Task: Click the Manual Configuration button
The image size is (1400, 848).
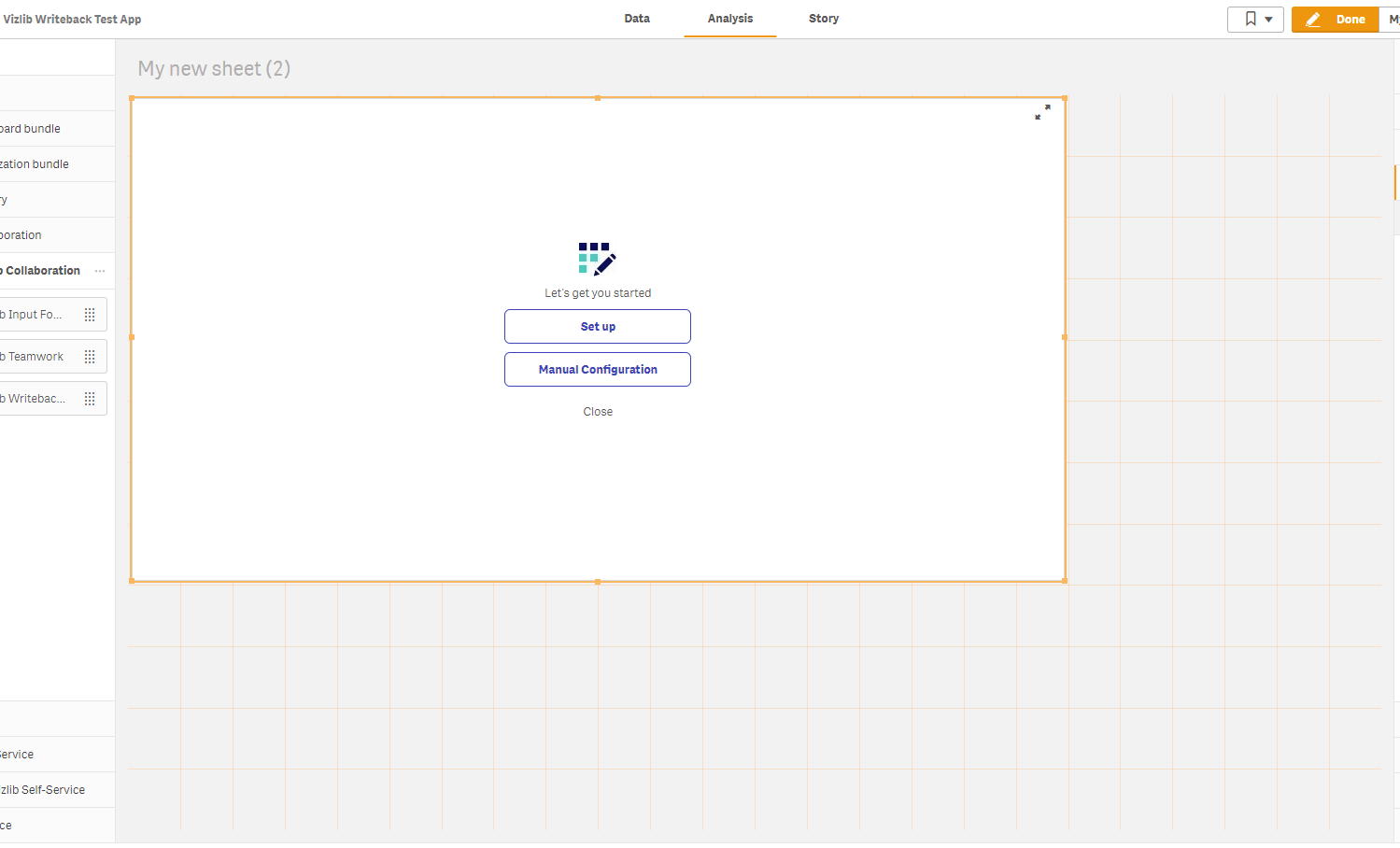Action: click(598, 370)
